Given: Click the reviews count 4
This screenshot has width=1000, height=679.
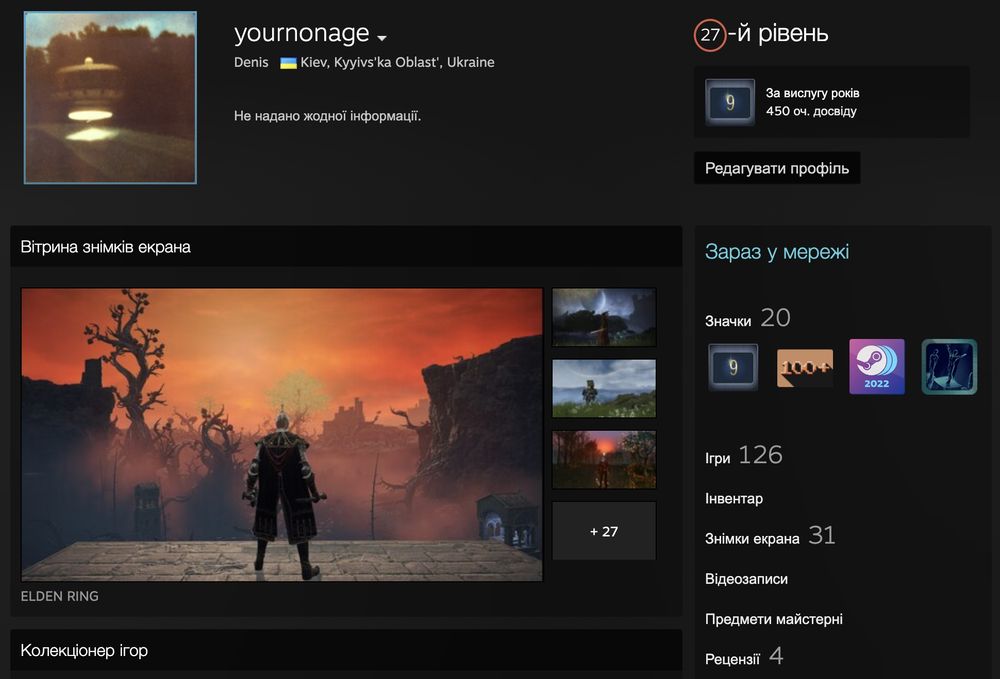Looking at the screenshot, I should pyautogui.click(x=776, y=655).
